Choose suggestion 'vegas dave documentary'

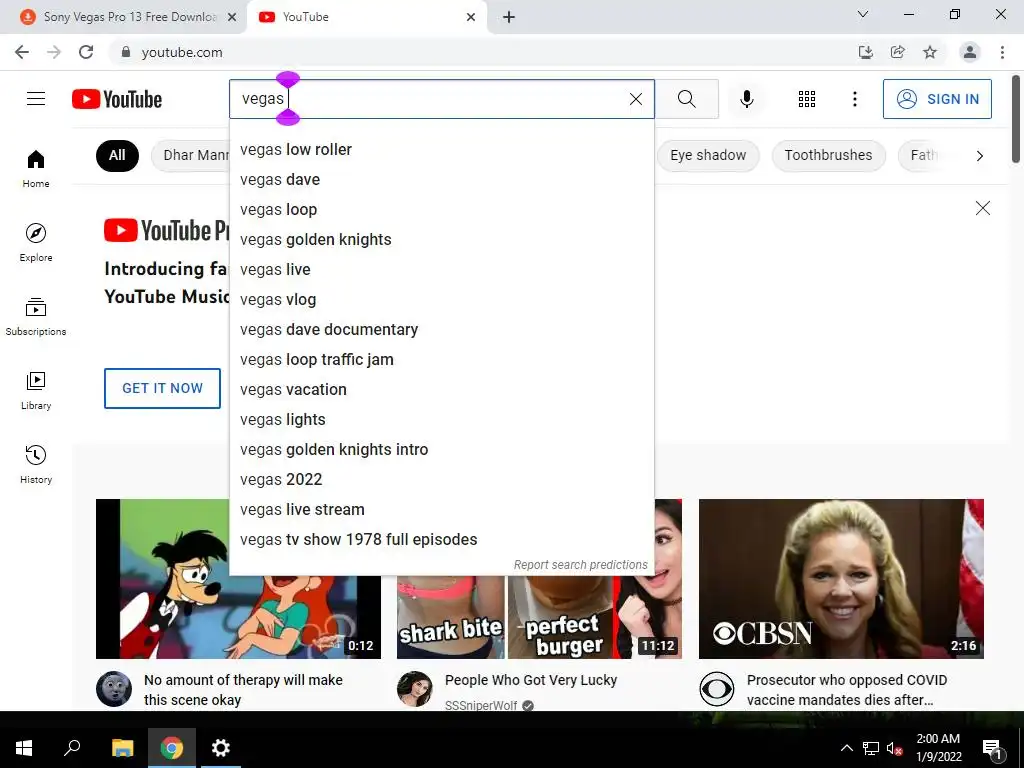(442, 330)
